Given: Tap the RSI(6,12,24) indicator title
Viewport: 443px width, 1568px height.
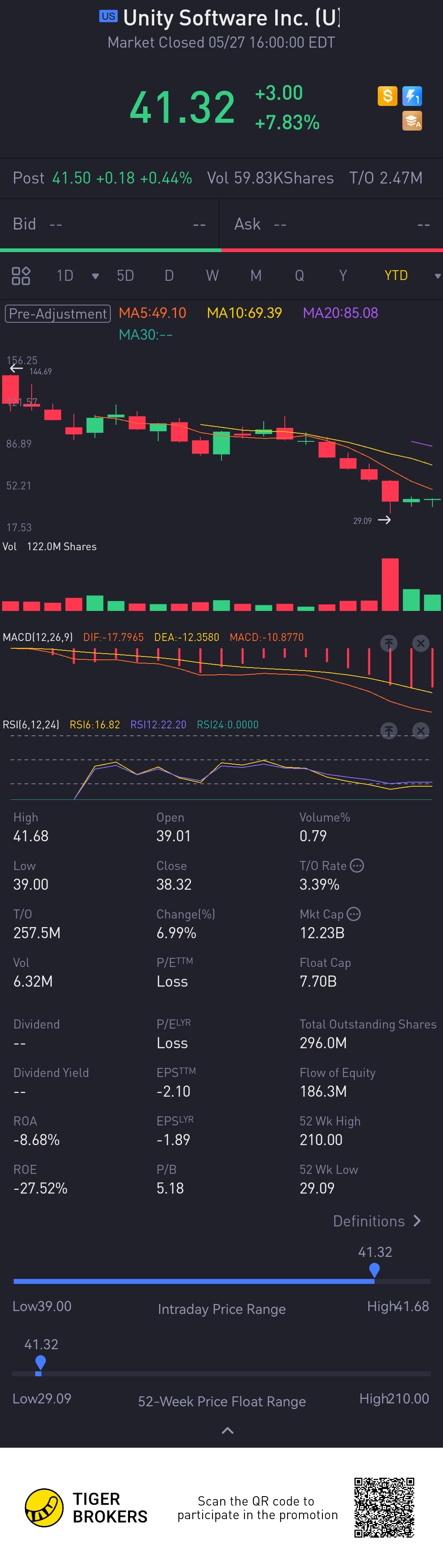Looking at the screenshot, I should (x=31, y=725).
